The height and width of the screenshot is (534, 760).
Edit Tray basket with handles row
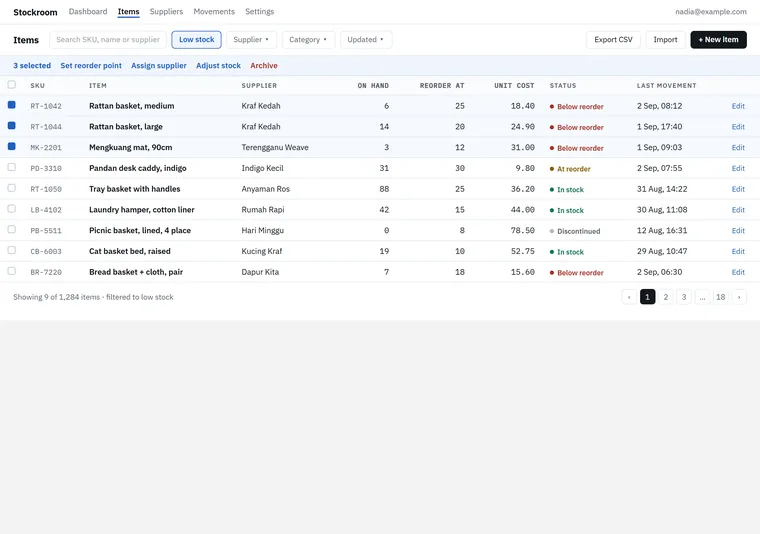click(x=738, y=189)
